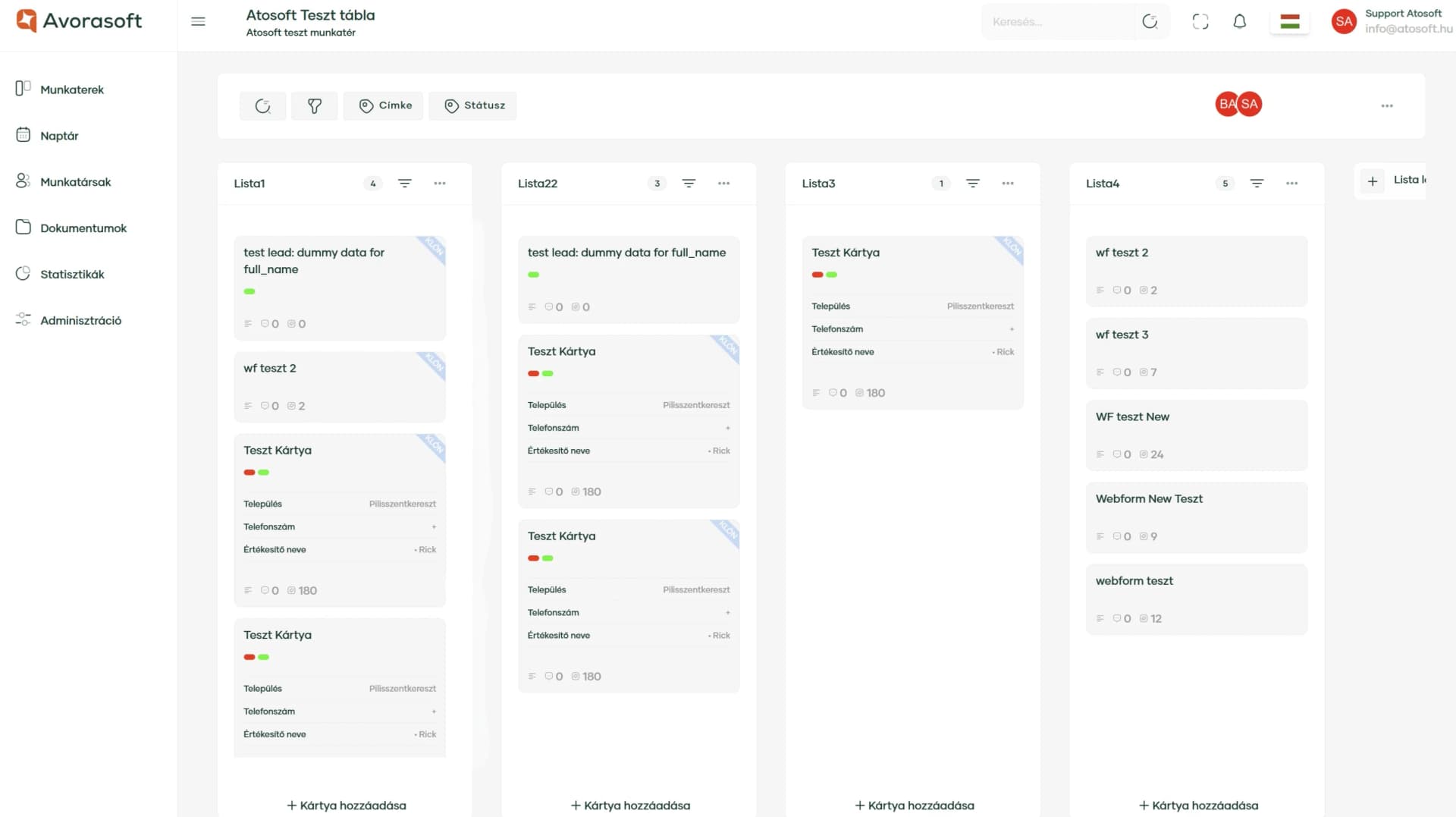
Task: Open the notifications bell
Action: click(x=1240, y=21)
